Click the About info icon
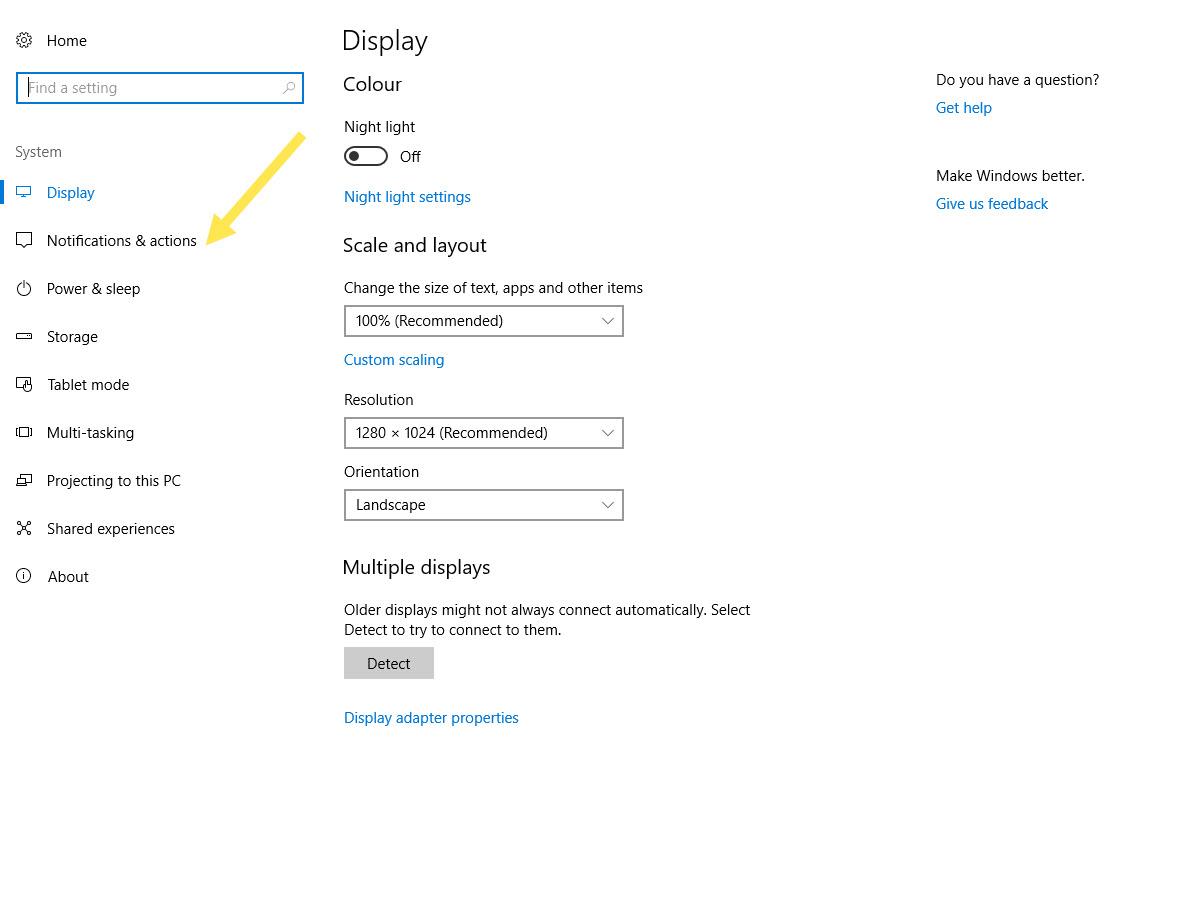Image resolution: width=1200 pixels, height=900 pixels. click(24, 577)
